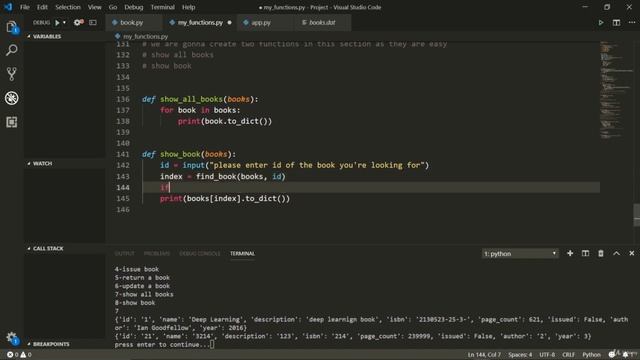Kill the terminal with trash icon
The height and width of the screenshot is (360, 640).
pyautogui.click(x=601, y=253)
